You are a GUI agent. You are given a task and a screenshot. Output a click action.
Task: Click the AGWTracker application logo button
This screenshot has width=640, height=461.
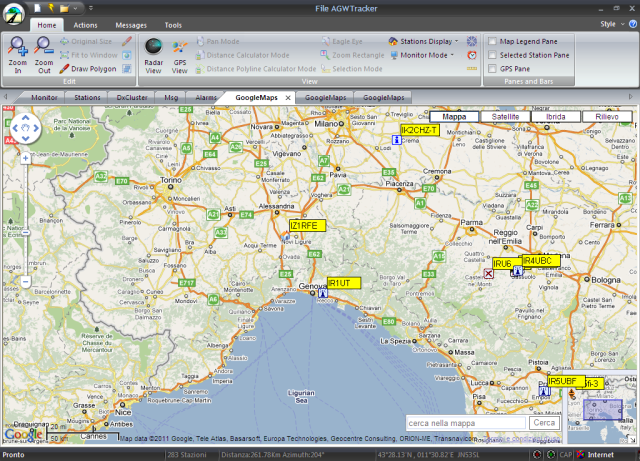[14, 13]
